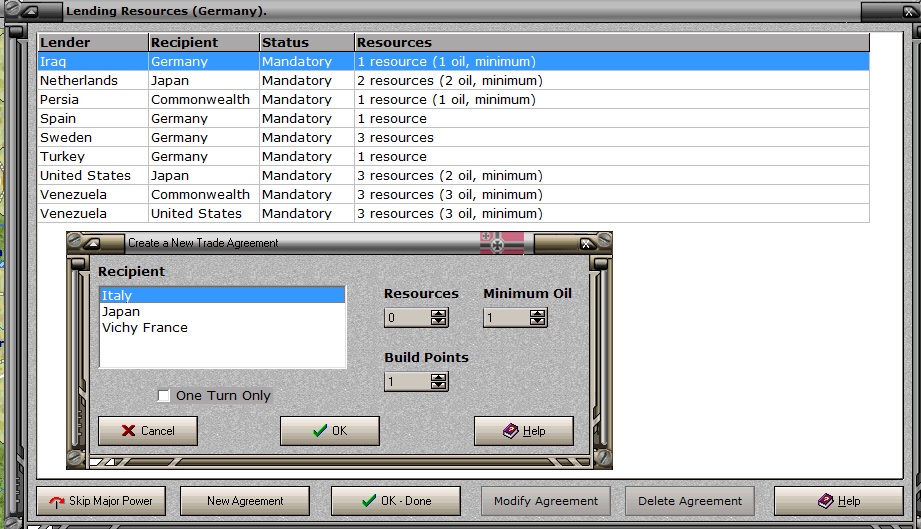Sort by the Status column header
The width and height of the screenshot is (921, 529).
(x=307, y=42)
